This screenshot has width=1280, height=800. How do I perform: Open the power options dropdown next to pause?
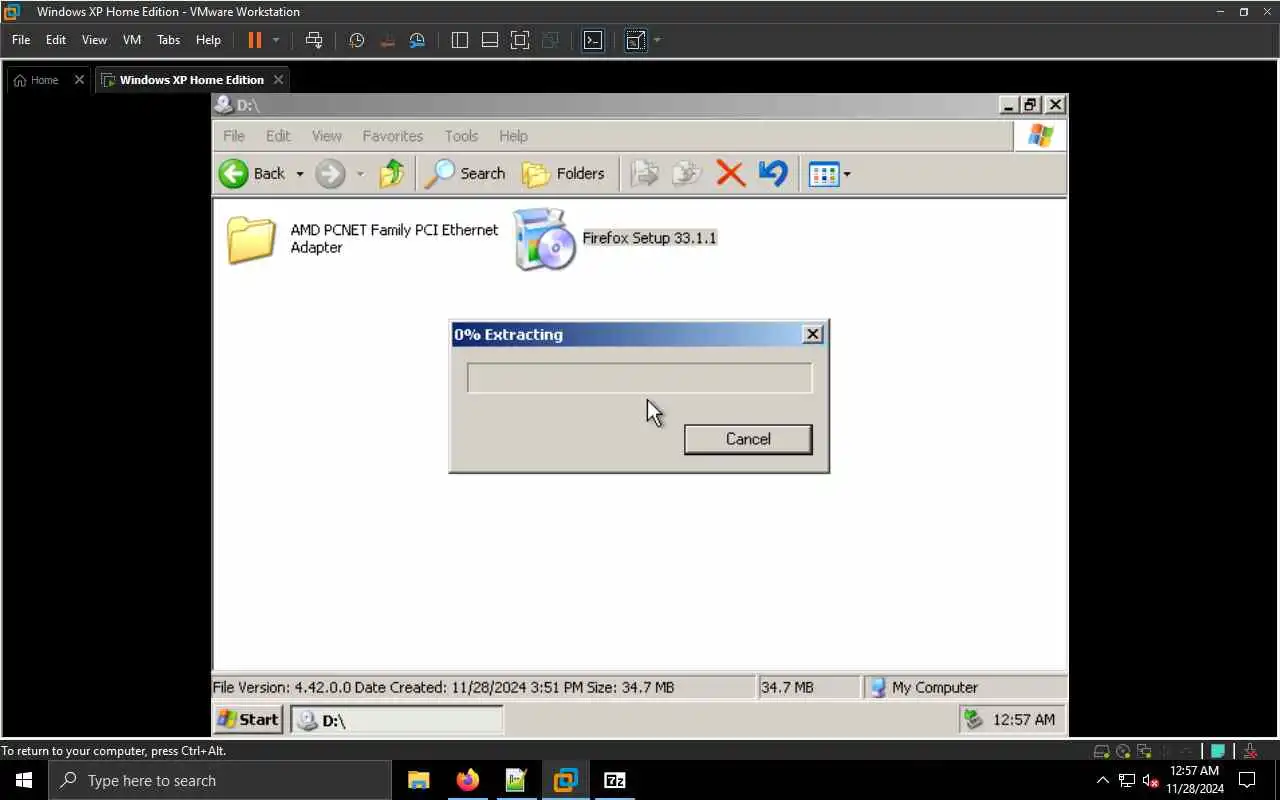click(276, 40)
